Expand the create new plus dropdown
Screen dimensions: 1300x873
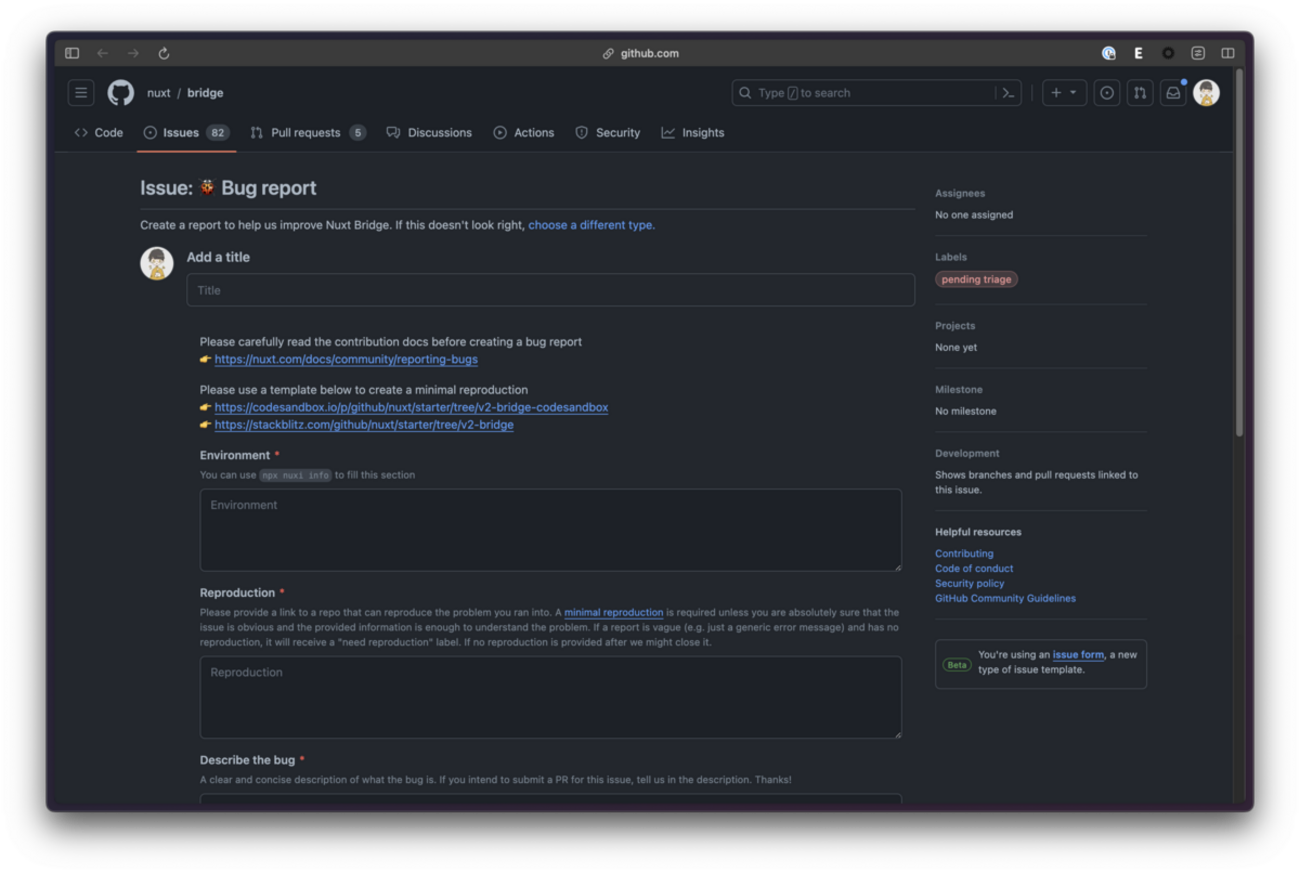[x=1063, y=93]
